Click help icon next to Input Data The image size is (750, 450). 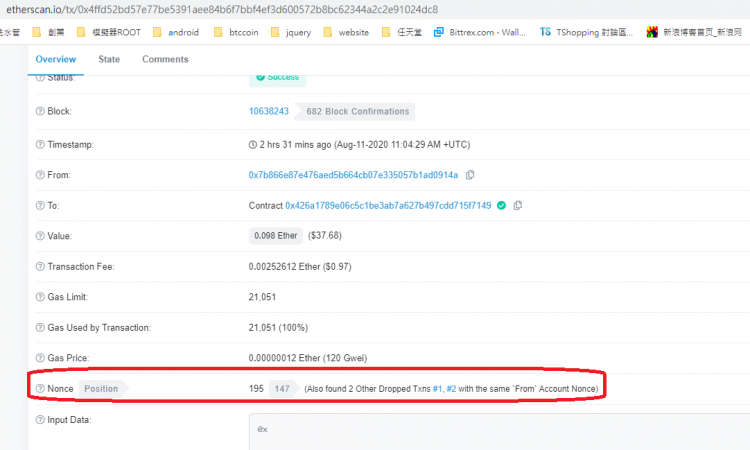[x=40, y=420]
